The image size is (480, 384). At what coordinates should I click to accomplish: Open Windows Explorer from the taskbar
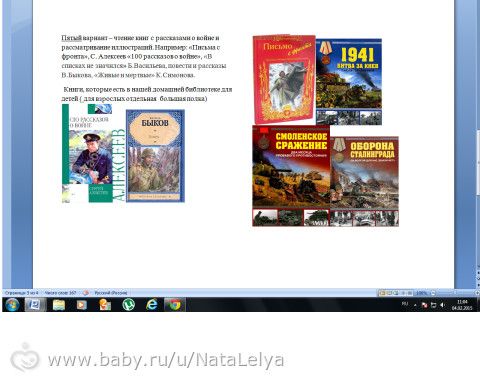tap(59, 305)
